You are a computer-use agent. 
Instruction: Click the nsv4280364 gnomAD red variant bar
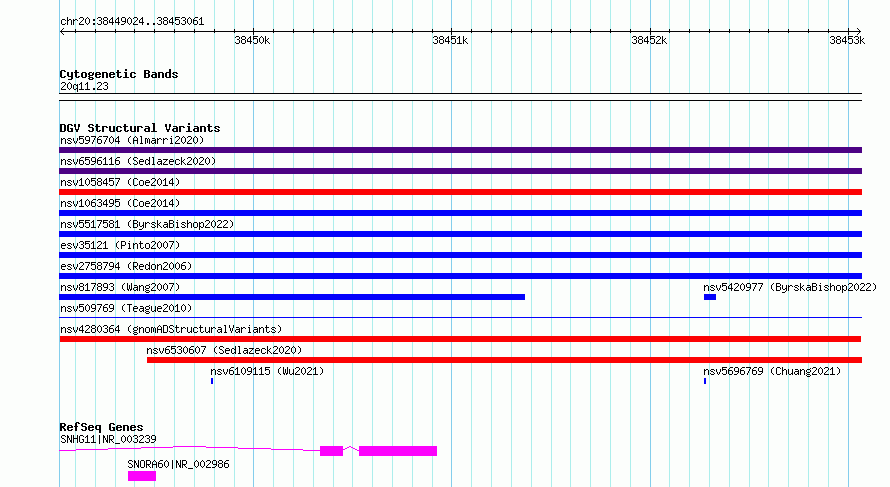tap(460, 339)
